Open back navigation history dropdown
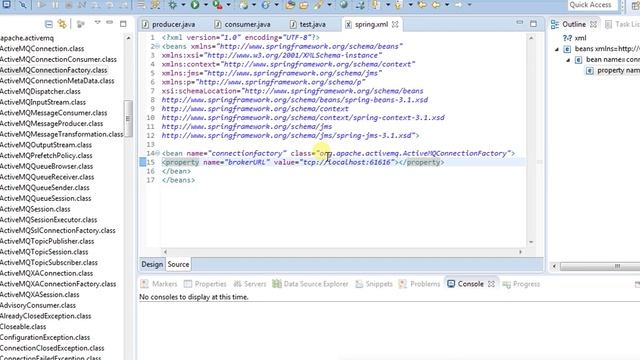 [x=447, y=5]
